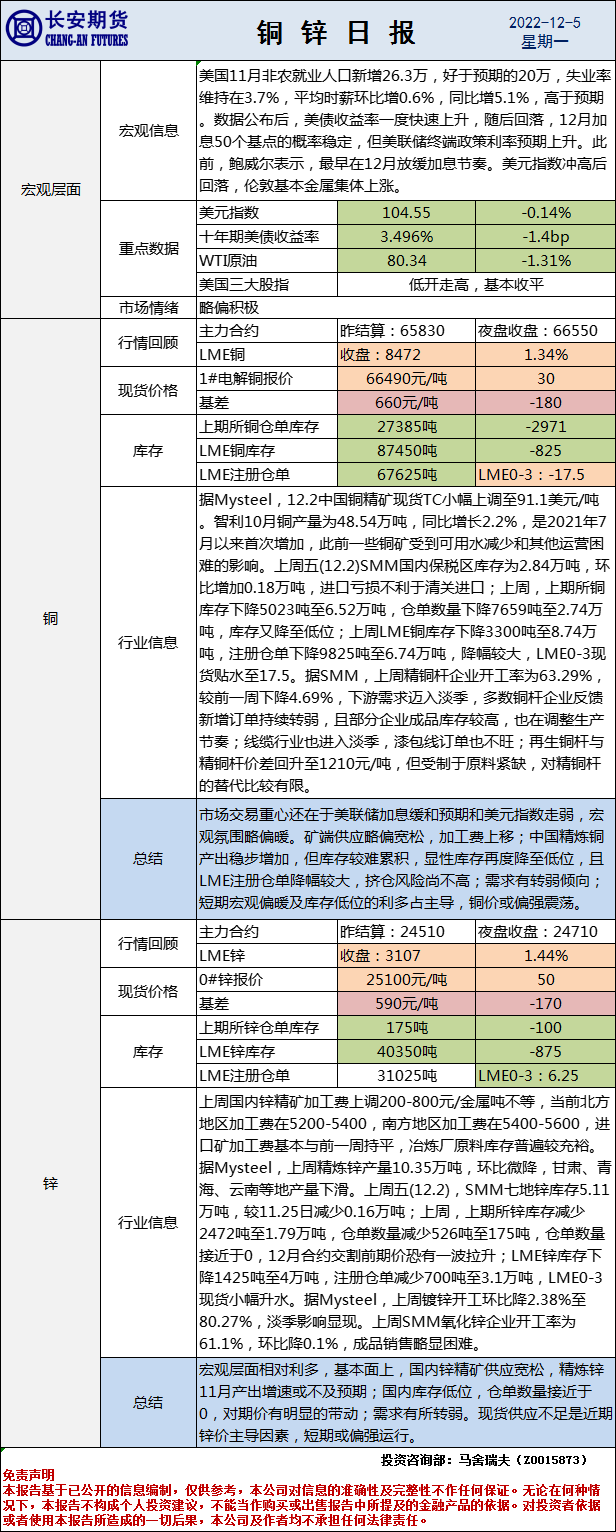This screenshot has width=616, height=1532.
Task: Select the yield value 3.496%
Action: click(x=406, y=237)
